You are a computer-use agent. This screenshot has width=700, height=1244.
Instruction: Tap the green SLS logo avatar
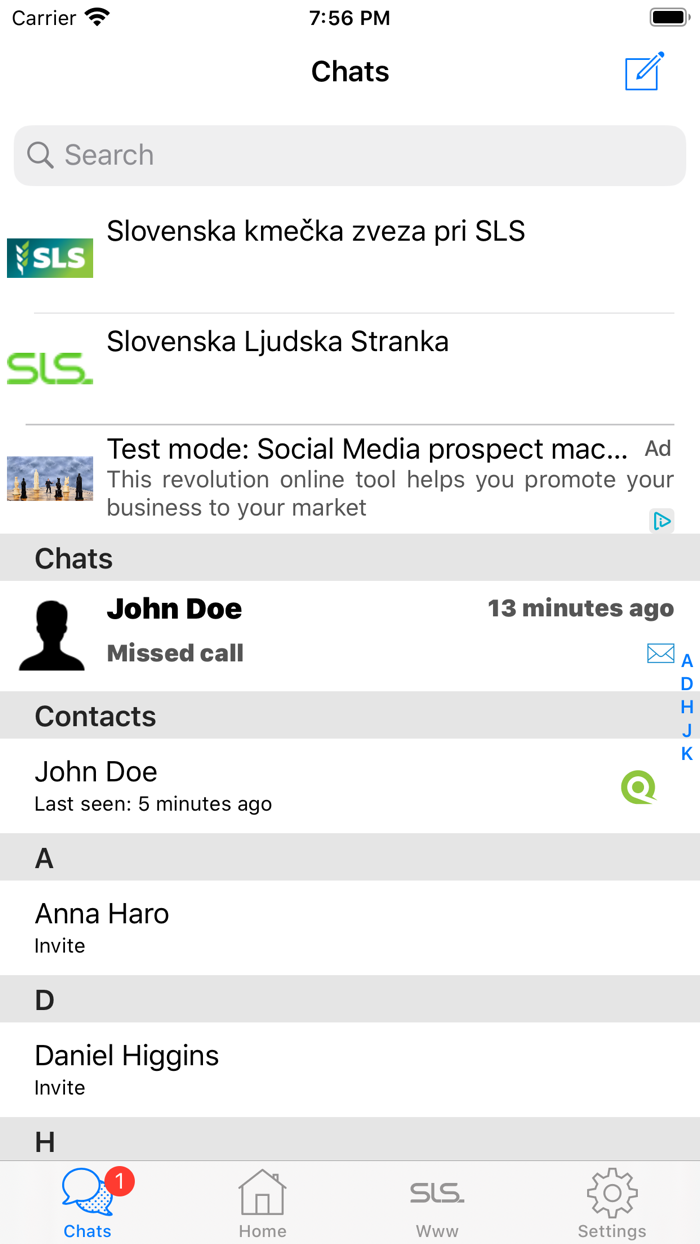49,367
